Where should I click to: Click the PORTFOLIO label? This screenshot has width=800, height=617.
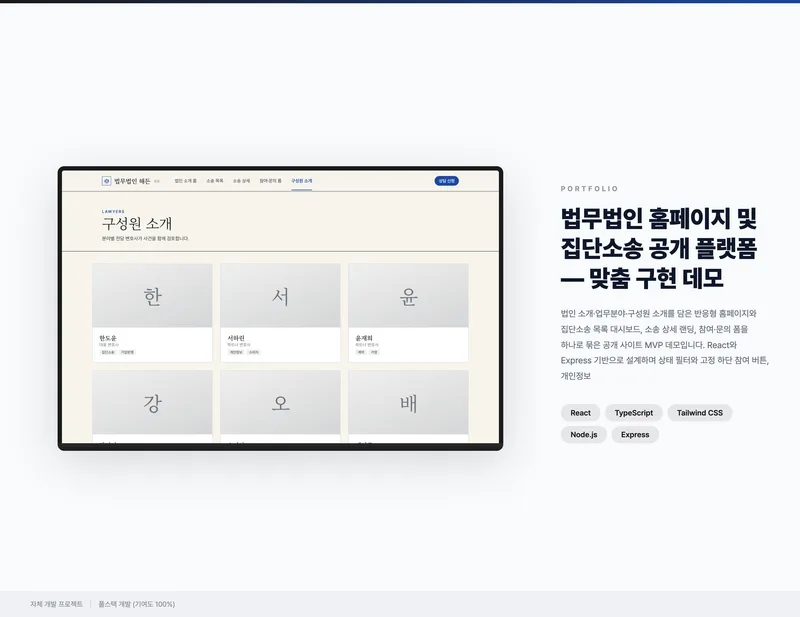[x=589, y=189]
